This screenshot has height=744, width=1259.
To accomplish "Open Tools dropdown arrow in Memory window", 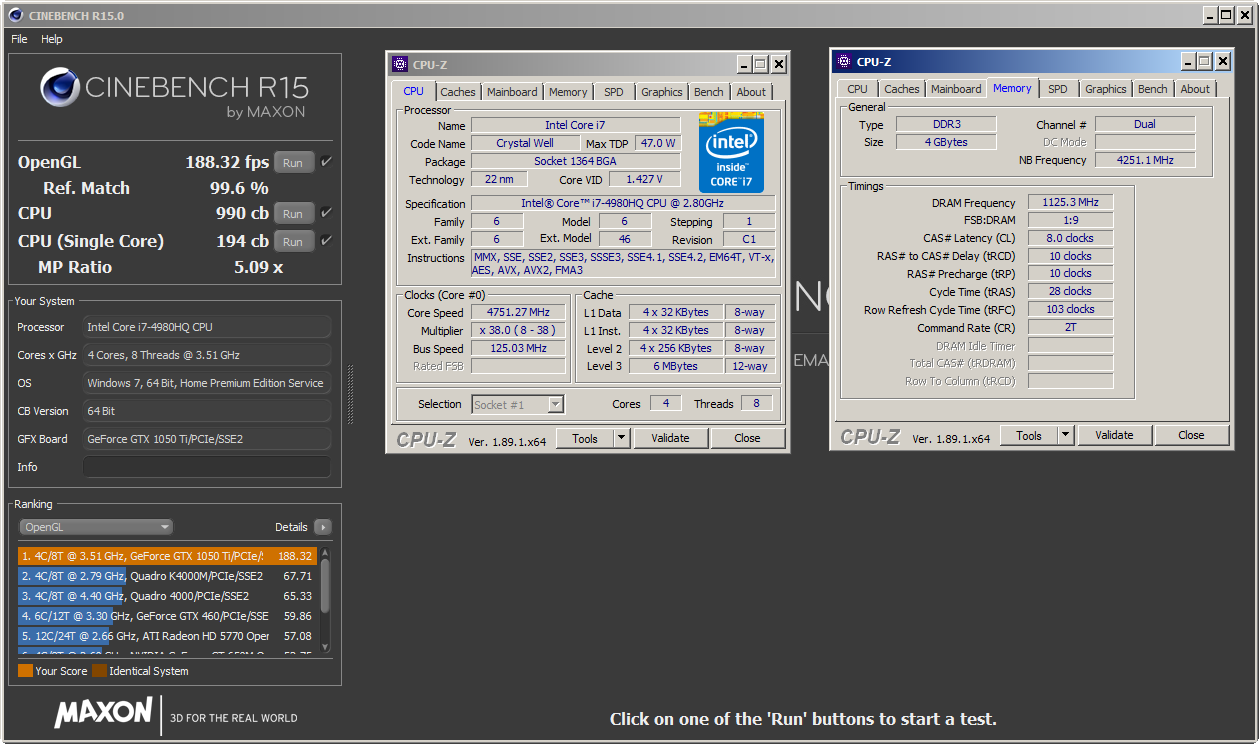I will (x=1065, y=435).
